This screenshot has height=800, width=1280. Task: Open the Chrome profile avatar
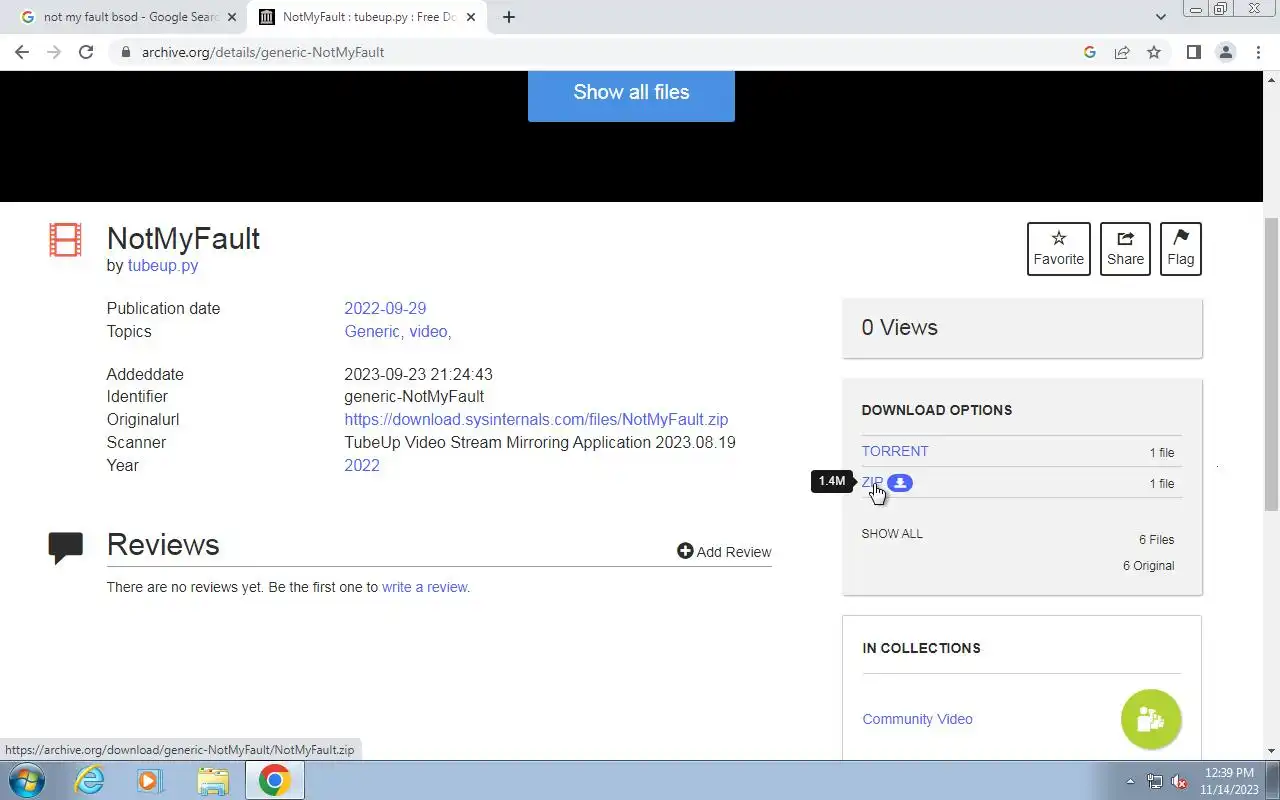[1225, 52]
